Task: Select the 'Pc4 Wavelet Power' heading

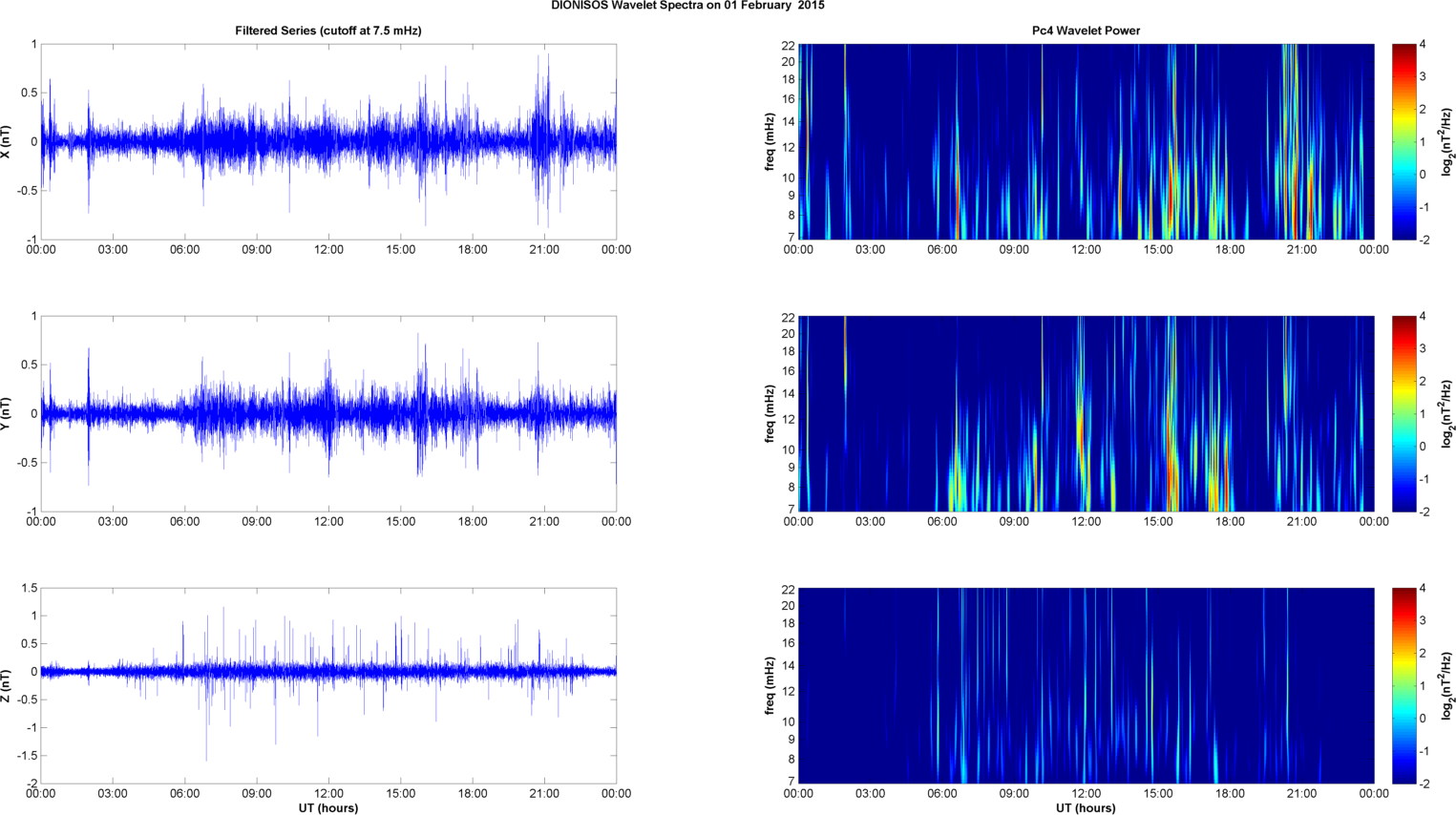Action: 1086,31
